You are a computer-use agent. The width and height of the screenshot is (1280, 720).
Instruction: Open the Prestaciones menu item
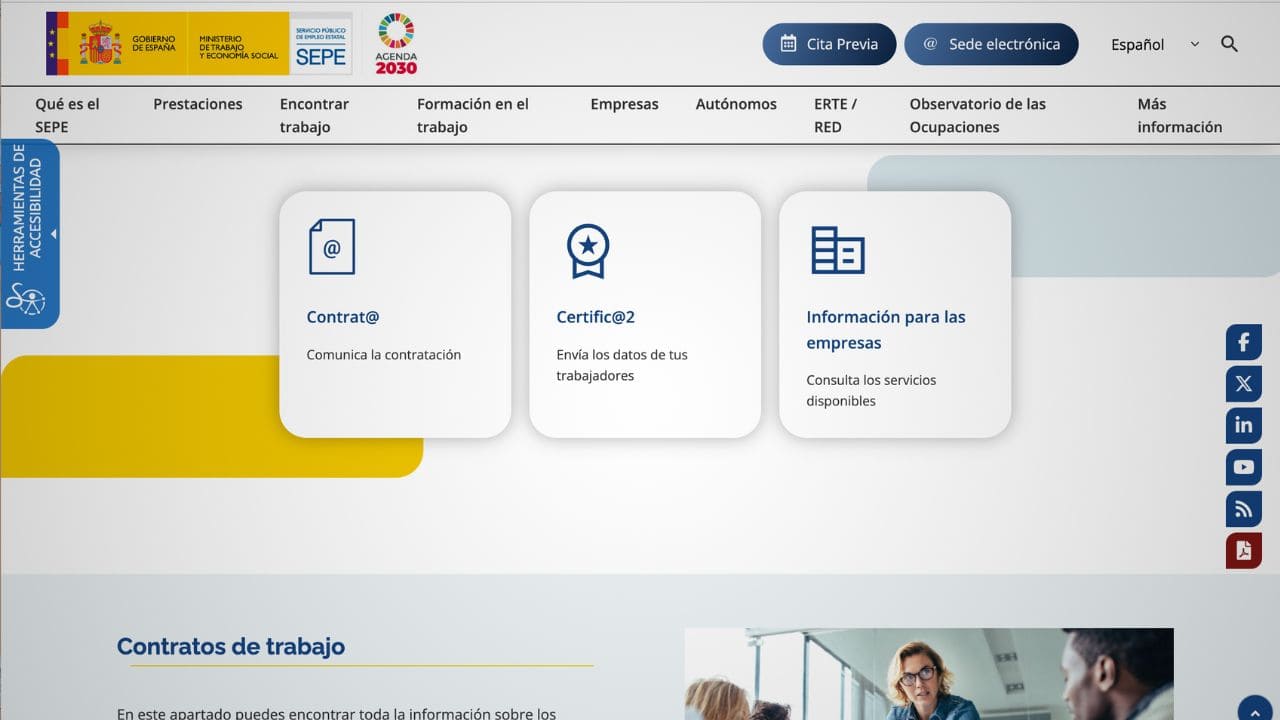tap(197, 104)
